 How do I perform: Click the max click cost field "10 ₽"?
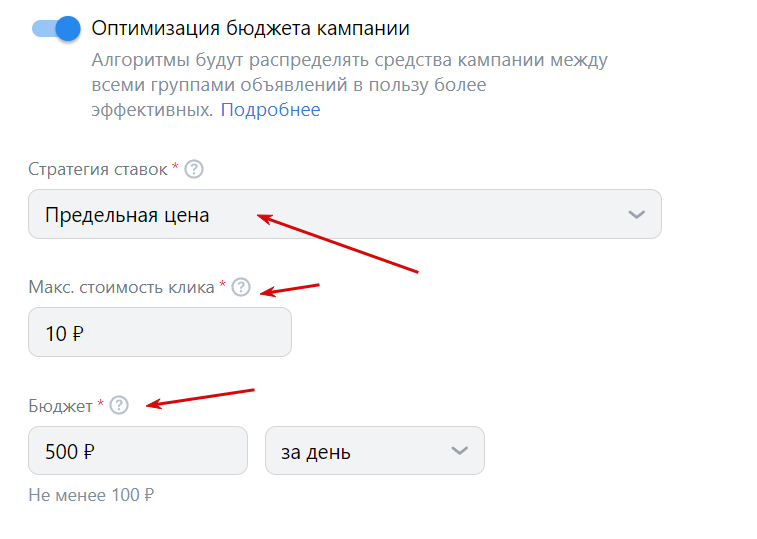coord(160,332)
